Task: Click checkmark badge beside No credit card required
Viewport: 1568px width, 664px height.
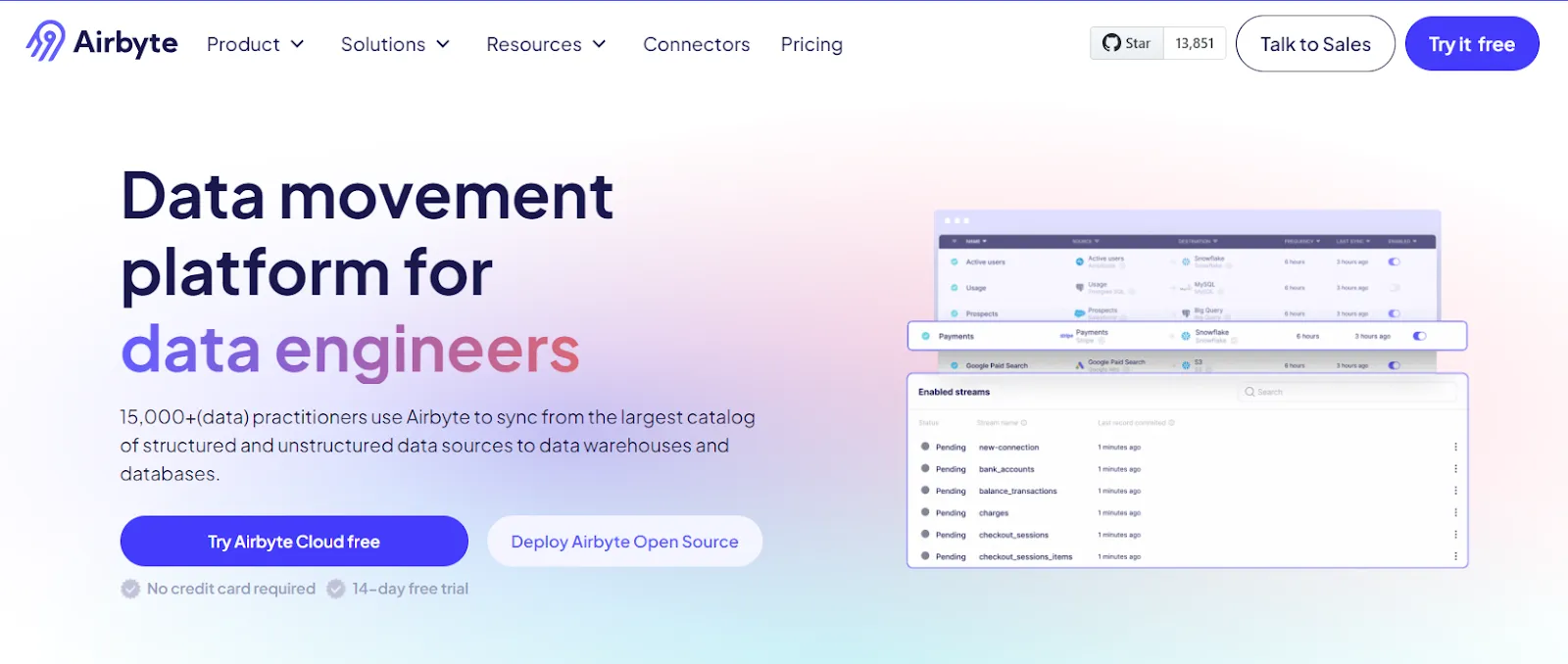Action: [x=130, y=589]
